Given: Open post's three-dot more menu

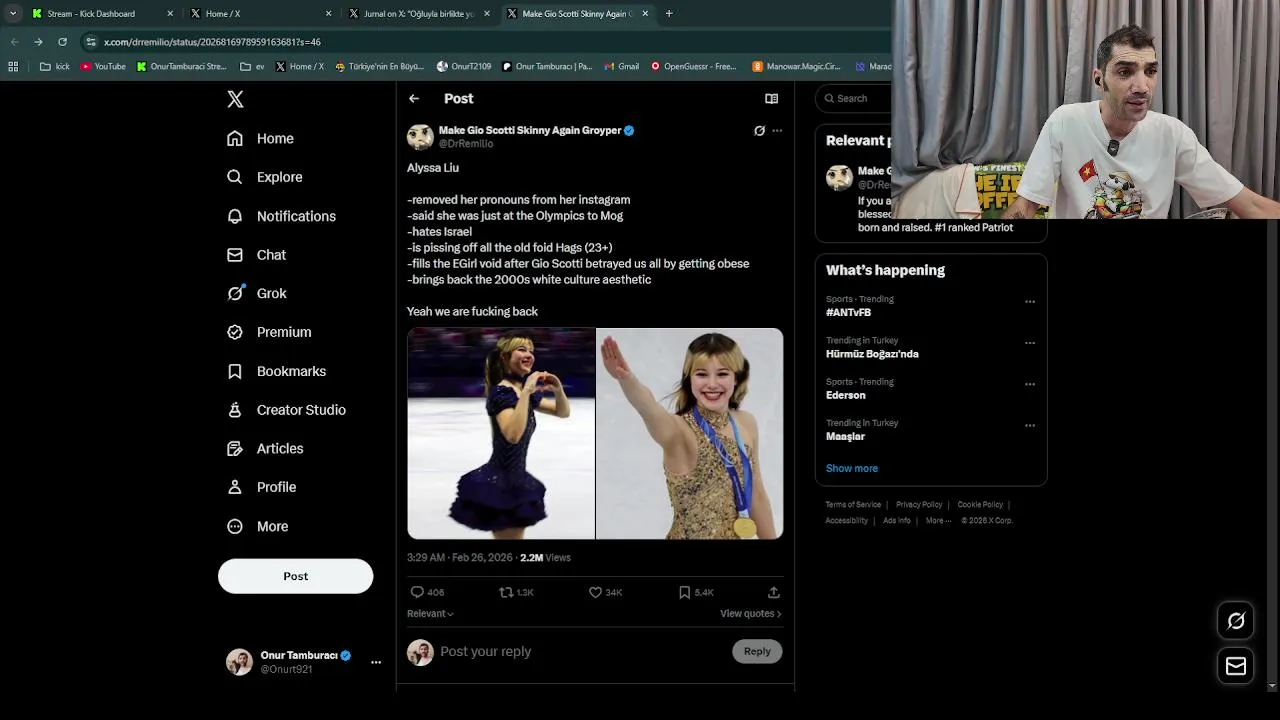Looking at the screenshot, I should 777,131.
